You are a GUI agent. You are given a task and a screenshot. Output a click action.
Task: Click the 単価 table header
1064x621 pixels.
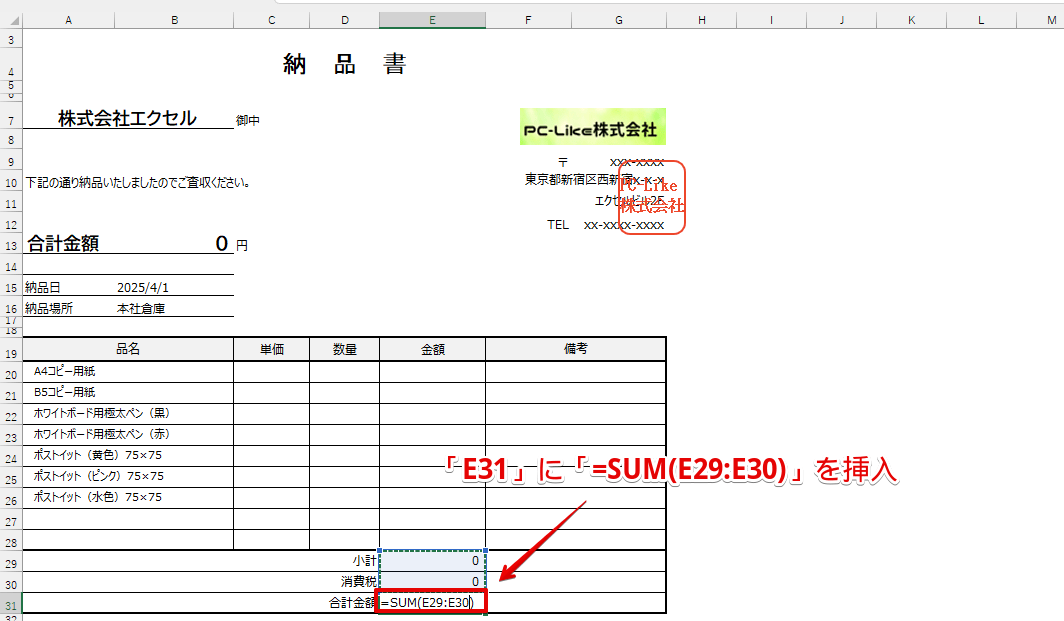[x=271, y=349]
